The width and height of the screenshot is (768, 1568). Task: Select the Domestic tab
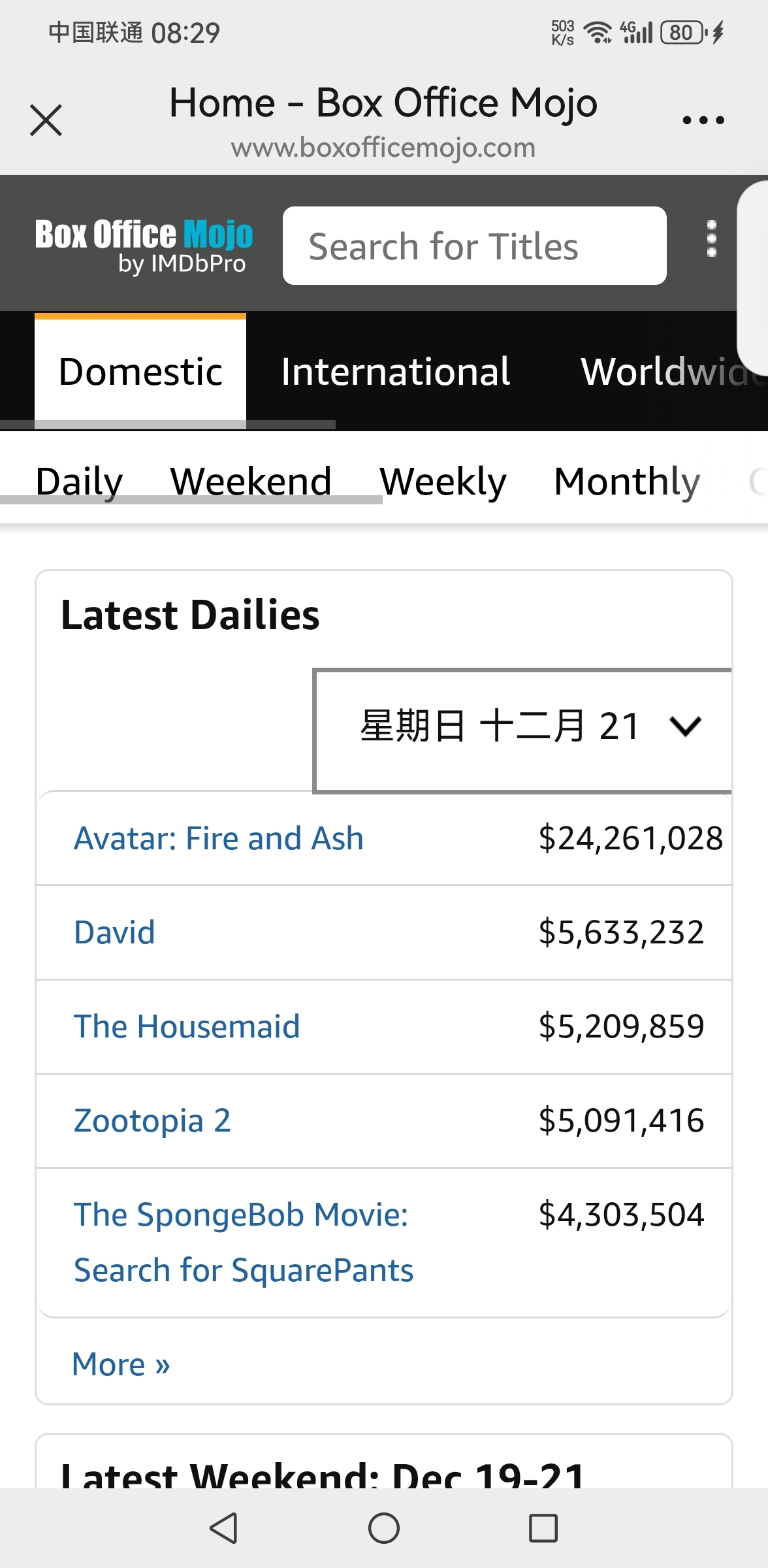140,371
